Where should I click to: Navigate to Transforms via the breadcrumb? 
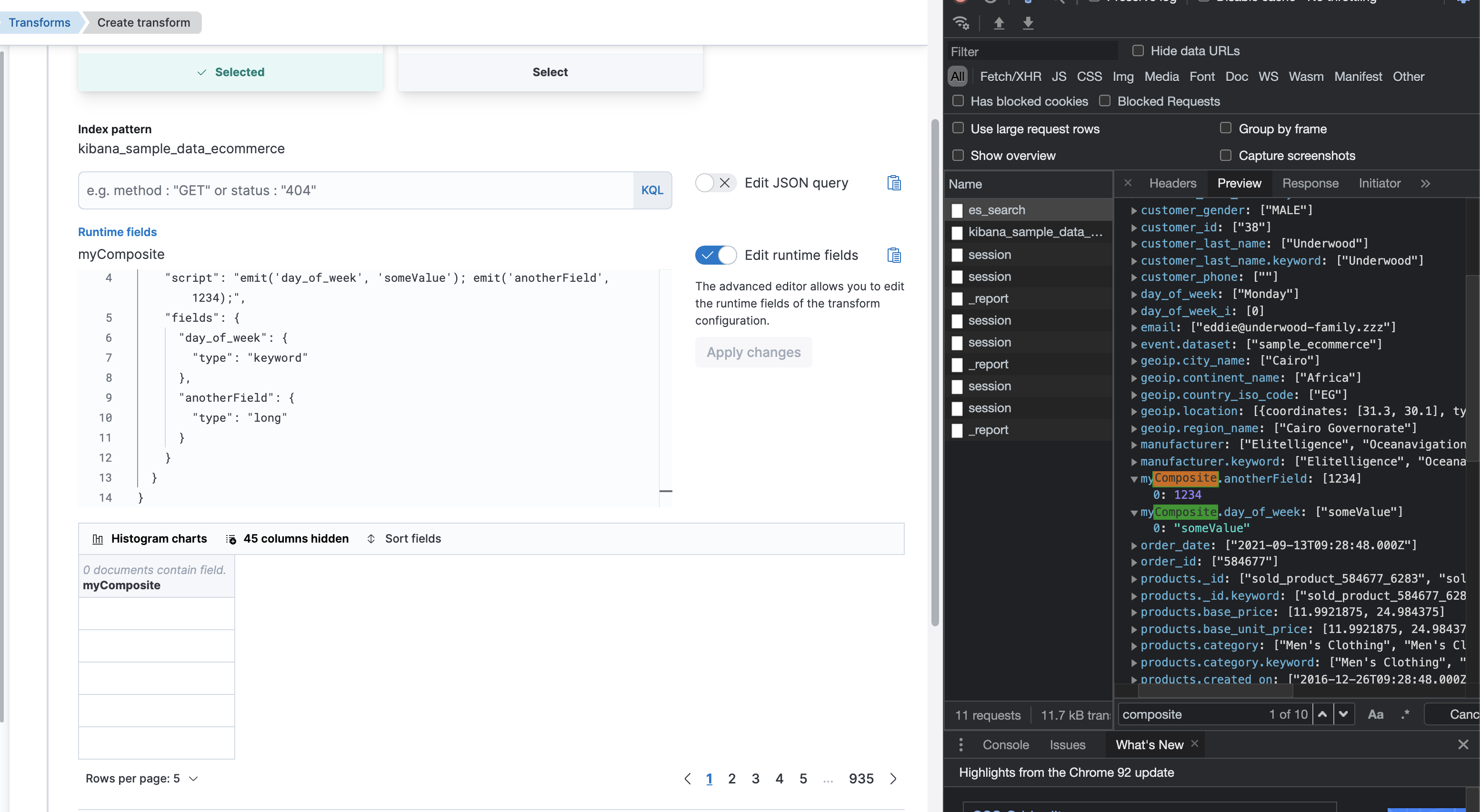pos(39,22)
